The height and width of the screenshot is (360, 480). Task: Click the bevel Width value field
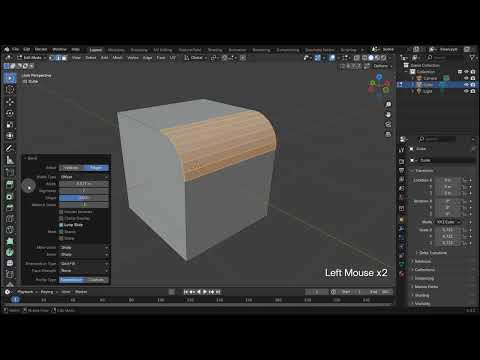coord(84,184)
